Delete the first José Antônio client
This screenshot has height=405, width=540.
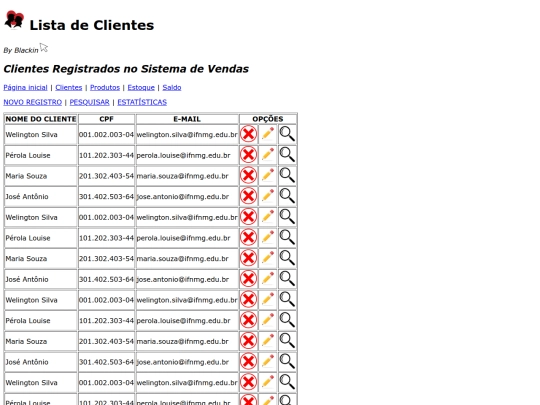click(x=248, y=196)
